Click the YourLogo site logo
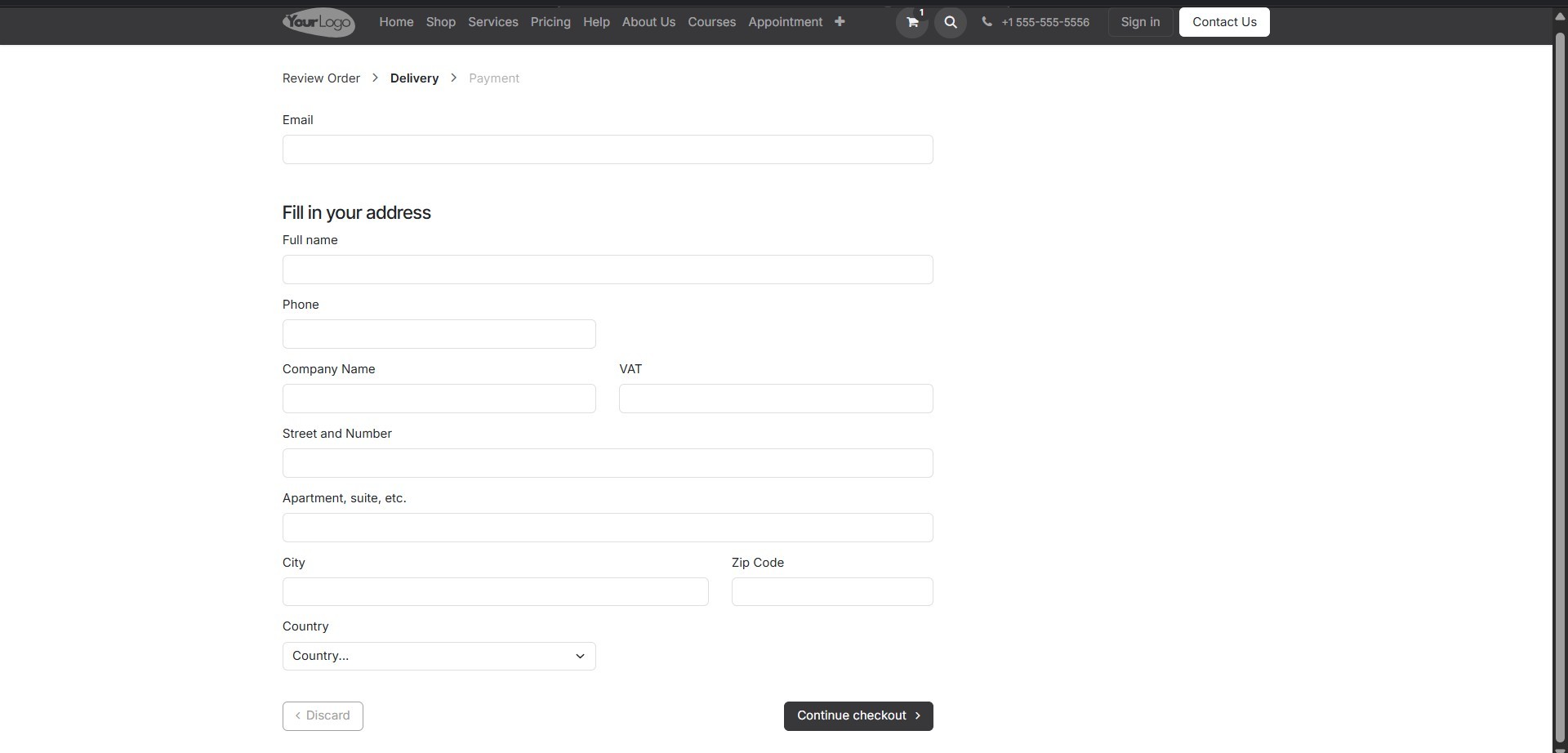Screen dimensions: 1568x753 318,22
